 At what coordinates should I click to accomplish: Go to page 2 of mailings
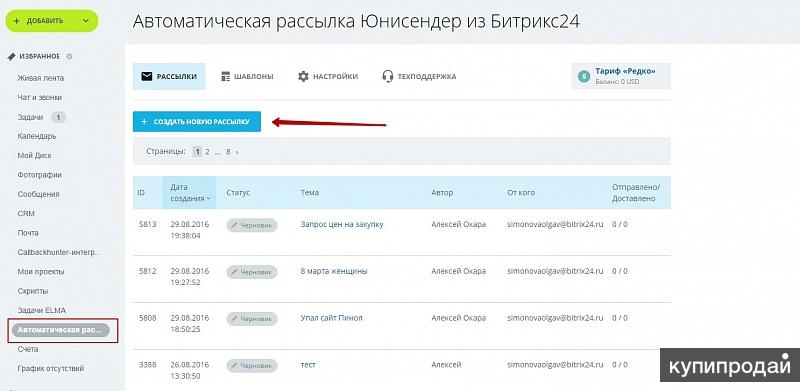(207, 152)
